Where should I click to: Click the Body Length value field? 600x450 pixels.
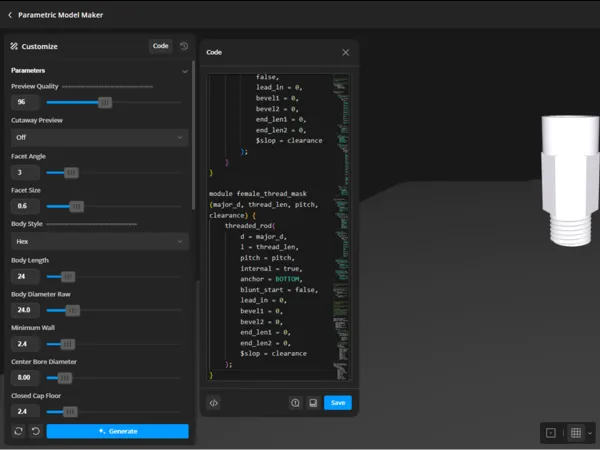[x=25, y=276]
